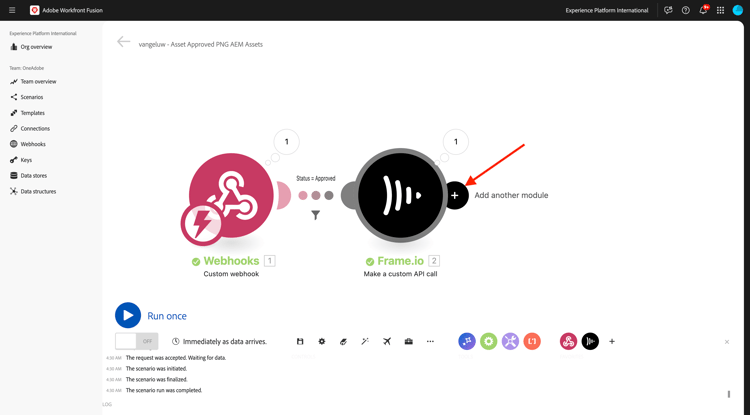Open the green Tools gear icon
The image size is (750, 415).
coord(488,341)
